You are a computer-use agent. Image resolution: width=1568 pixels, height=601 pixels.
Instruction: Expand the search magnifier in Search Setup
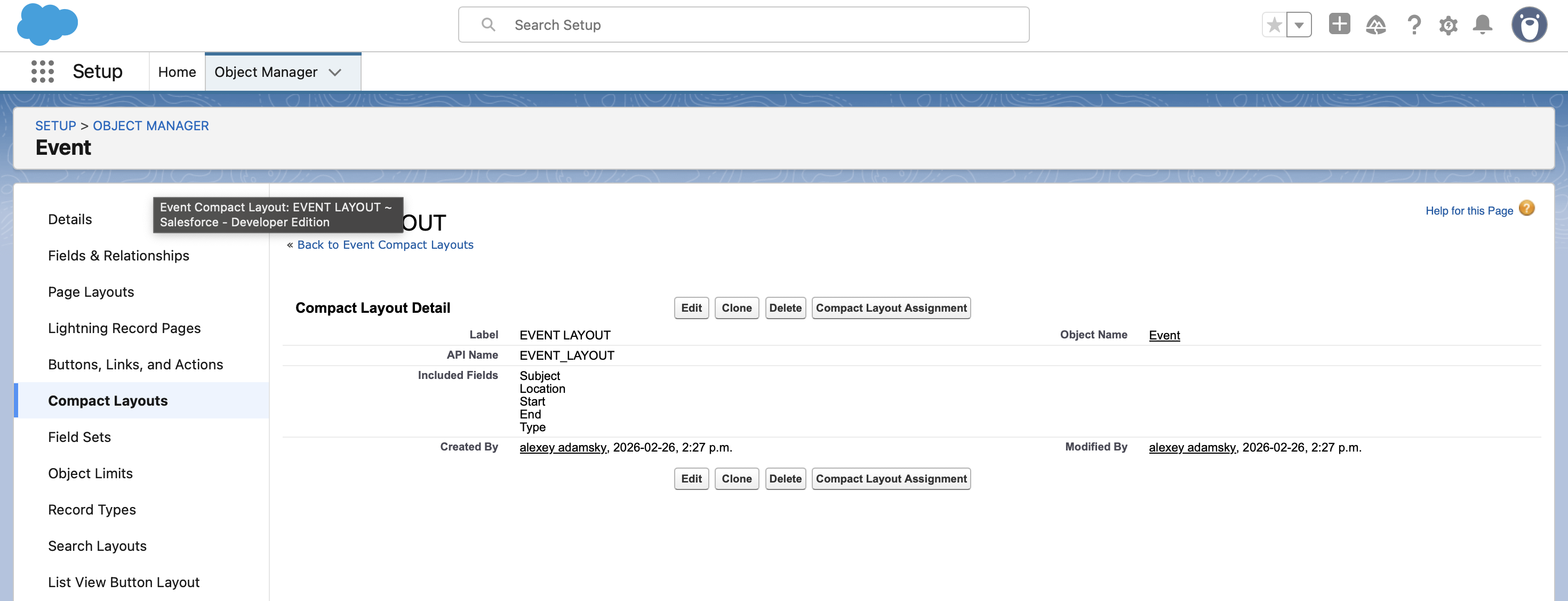click(x=487, y=25)
